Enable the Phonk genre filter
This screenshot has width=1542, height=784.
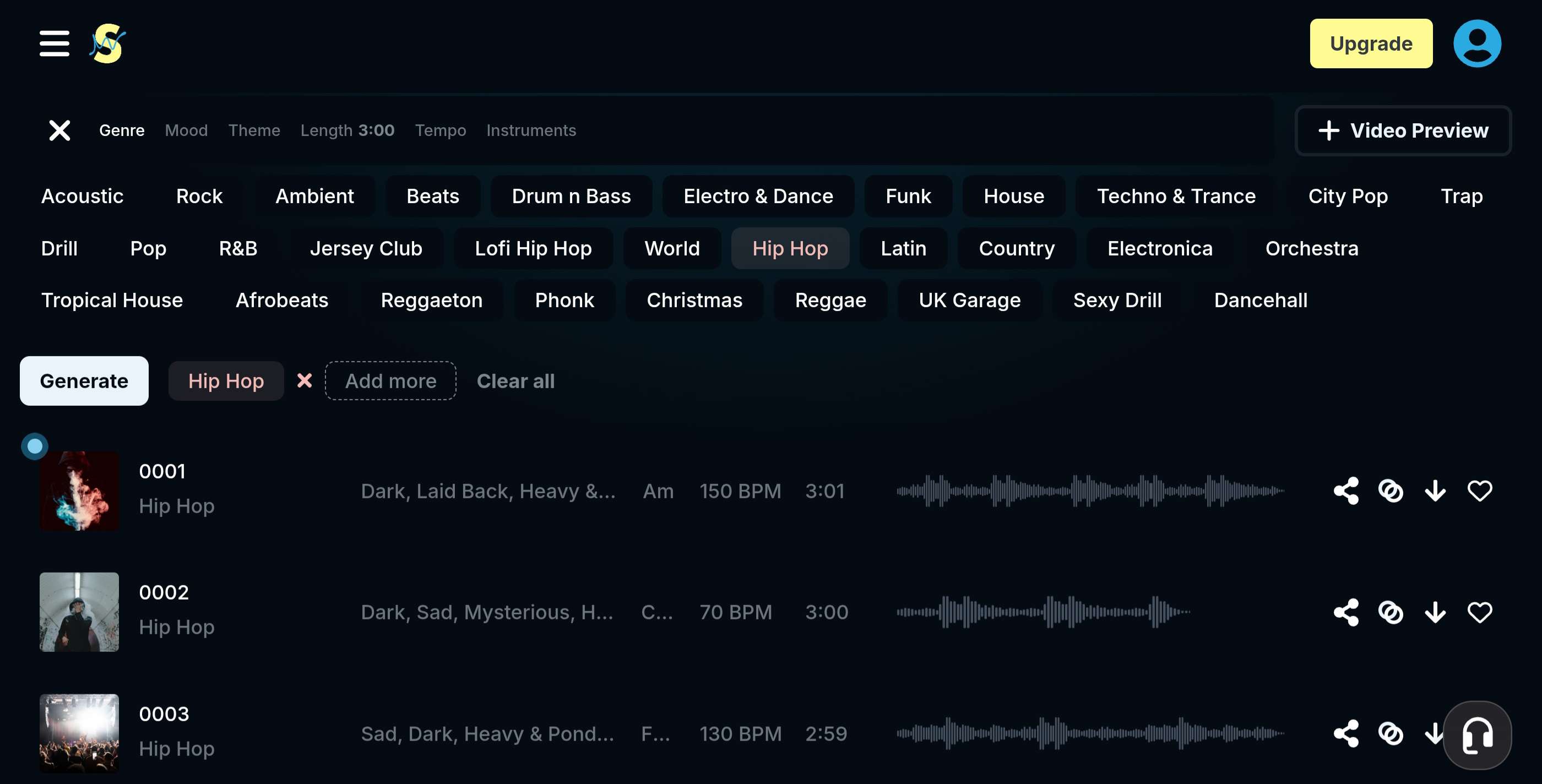pyautogui.click(x=564, y=300)
